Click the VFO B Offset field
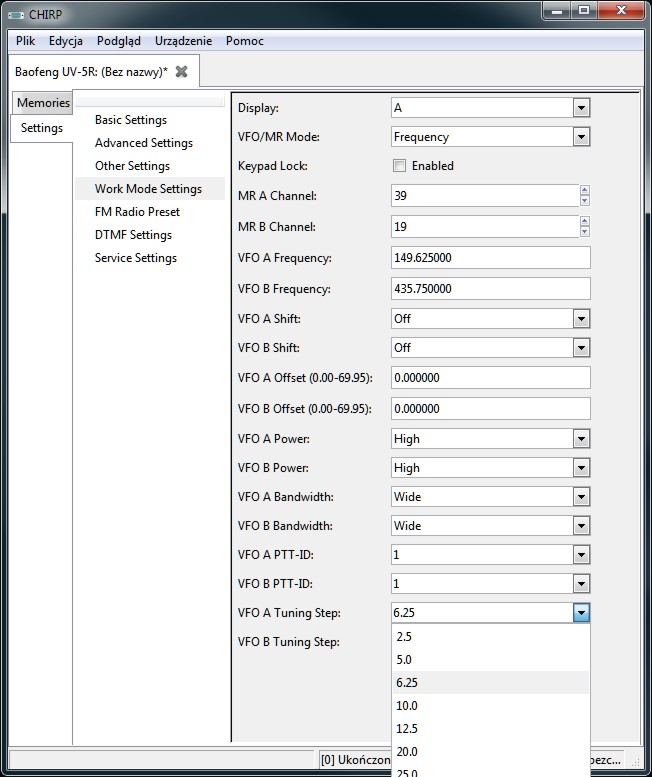This screenshot has height=777, width=652. (x=490, y=409)
